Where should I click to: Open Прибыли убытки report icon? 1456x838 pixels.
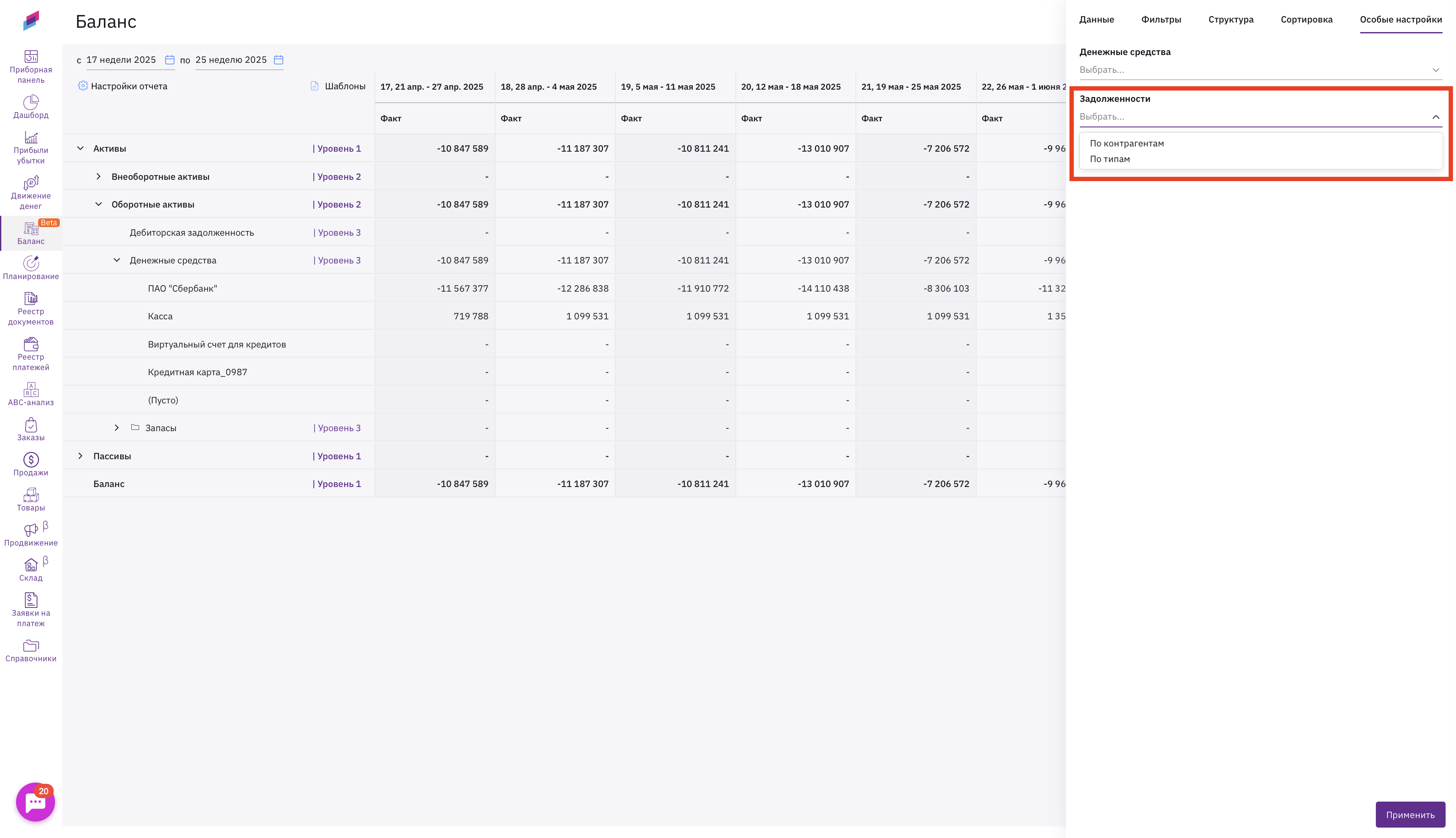[x=31, y=137]
